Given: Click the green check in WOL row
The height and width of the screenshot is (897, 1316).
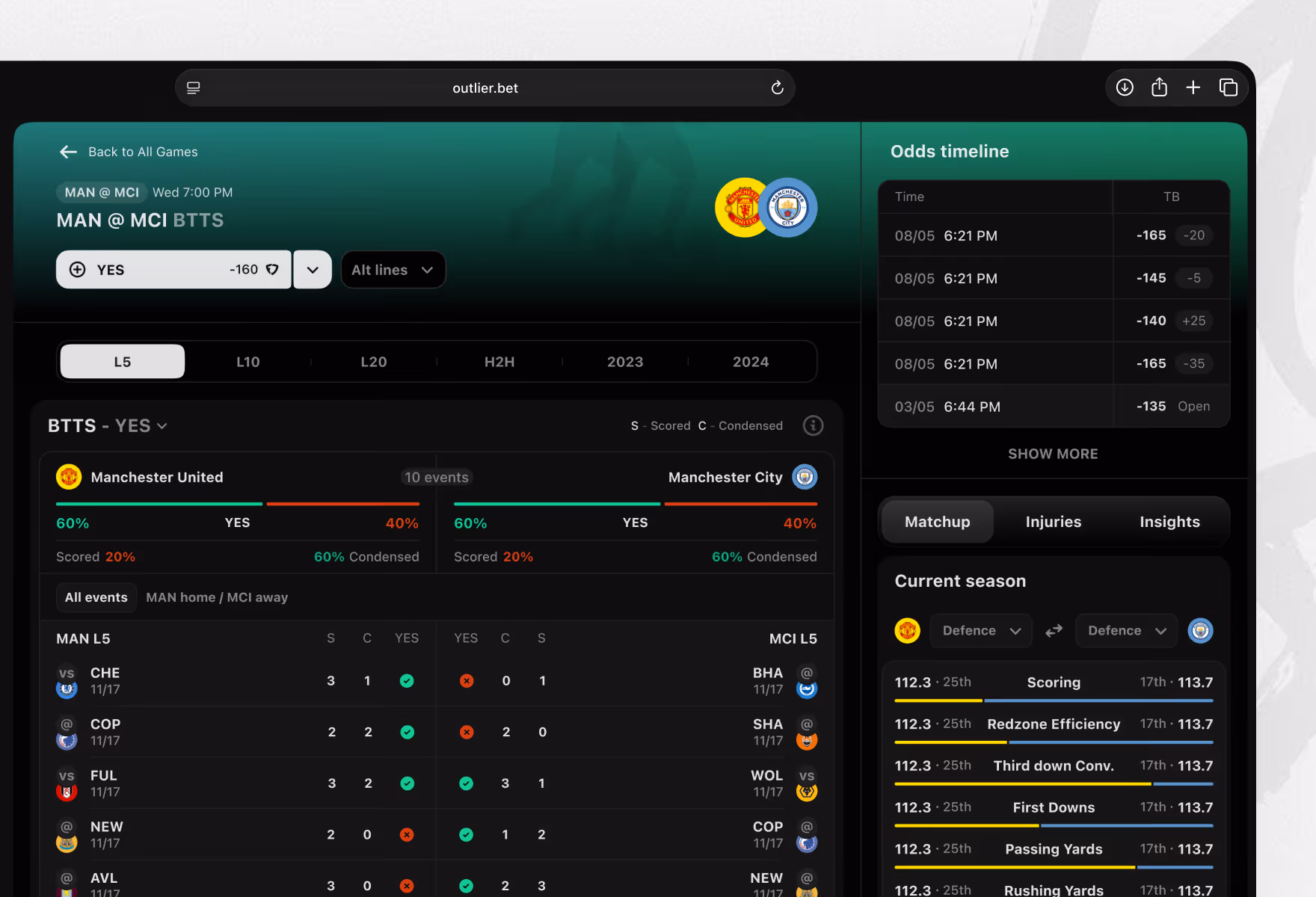Looking at the screenshot, I should [467, 783].
